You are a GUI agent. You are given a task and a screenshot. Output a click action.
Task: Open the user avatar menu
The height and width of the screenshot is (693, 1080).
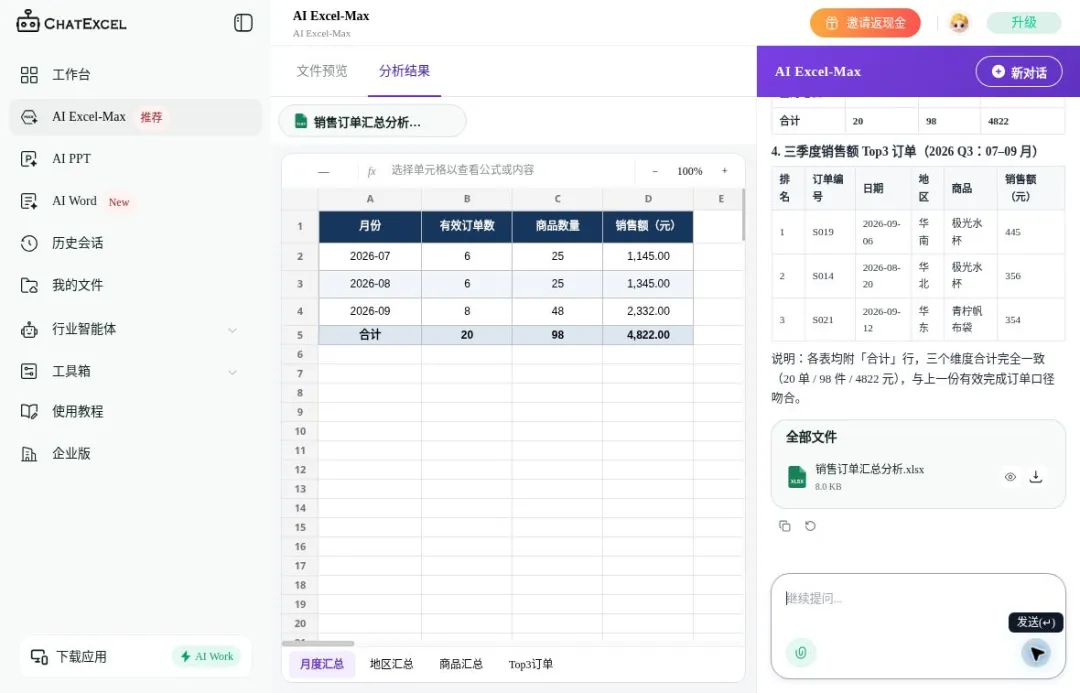click(x=959, y=23)
